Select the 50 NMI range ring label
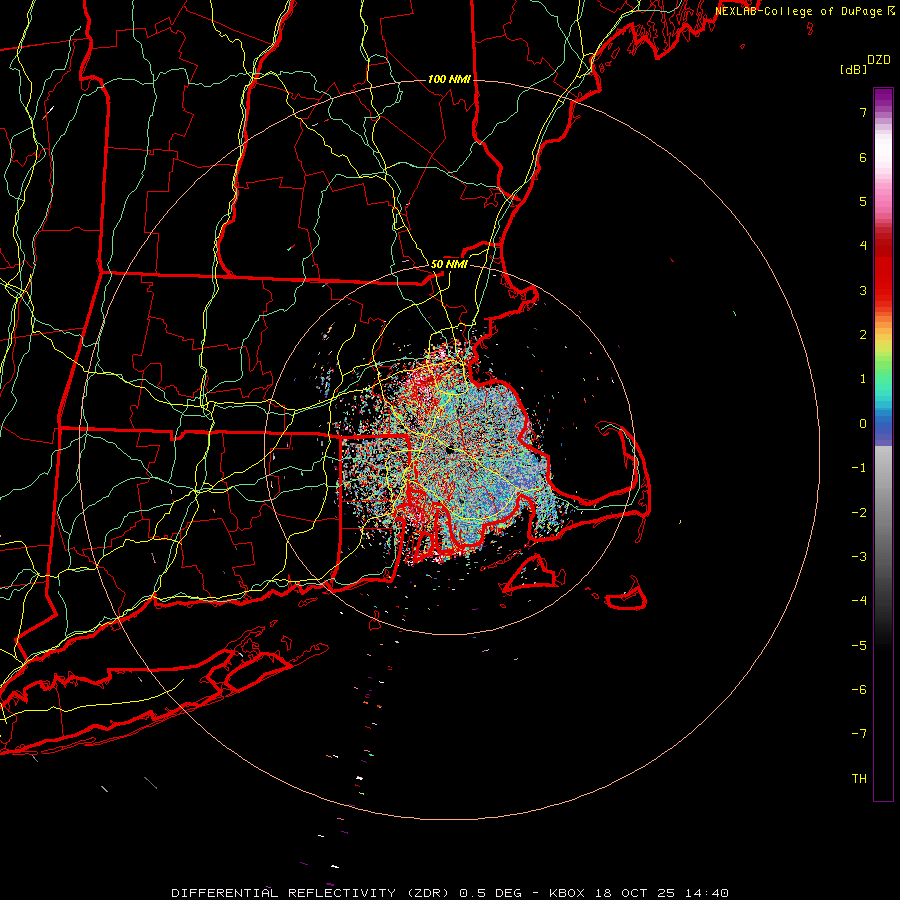The image size is (900, 900). (x=449, y=264)
